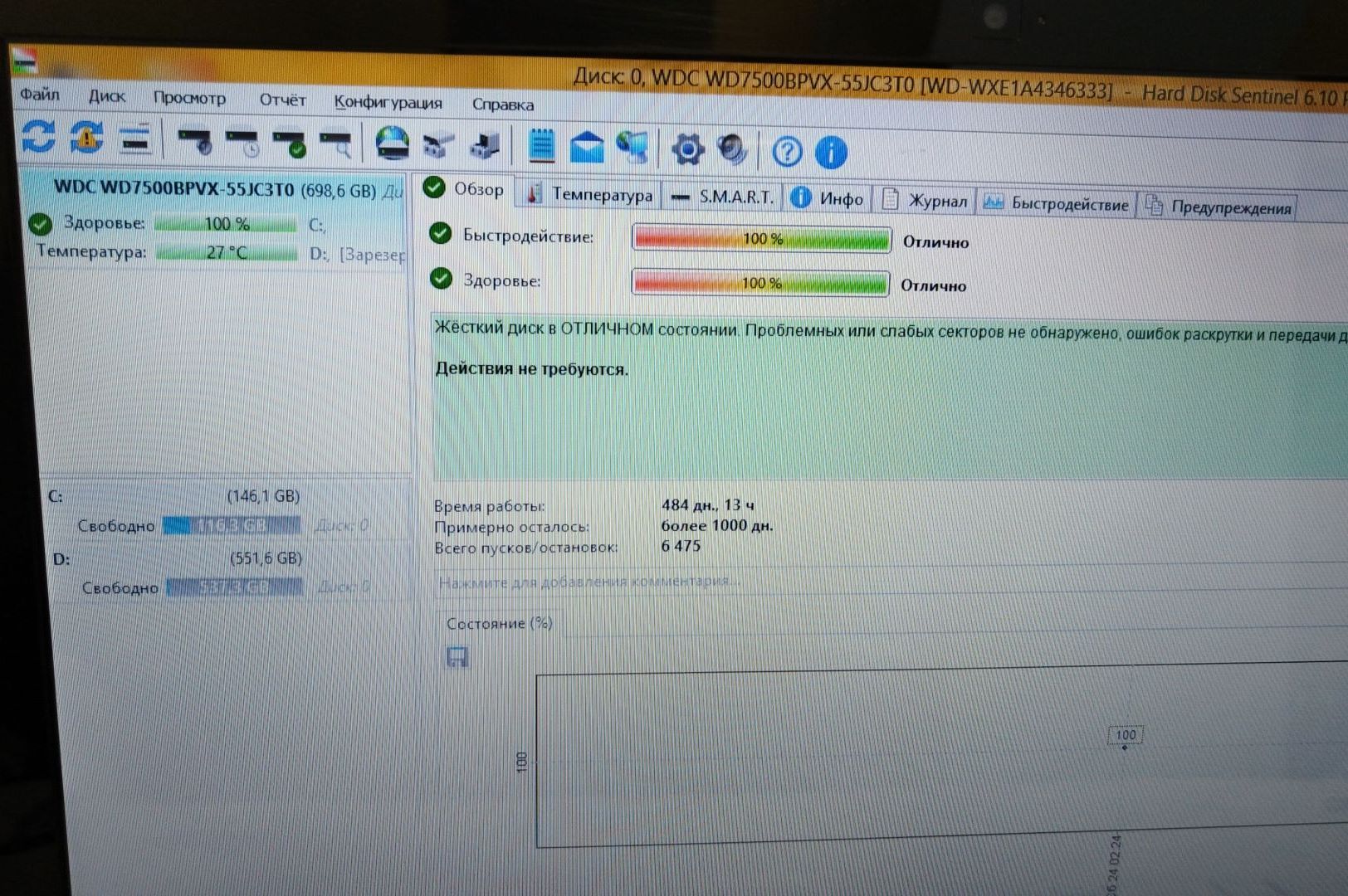Open the Отчёт menu

[x=282, y=100]
